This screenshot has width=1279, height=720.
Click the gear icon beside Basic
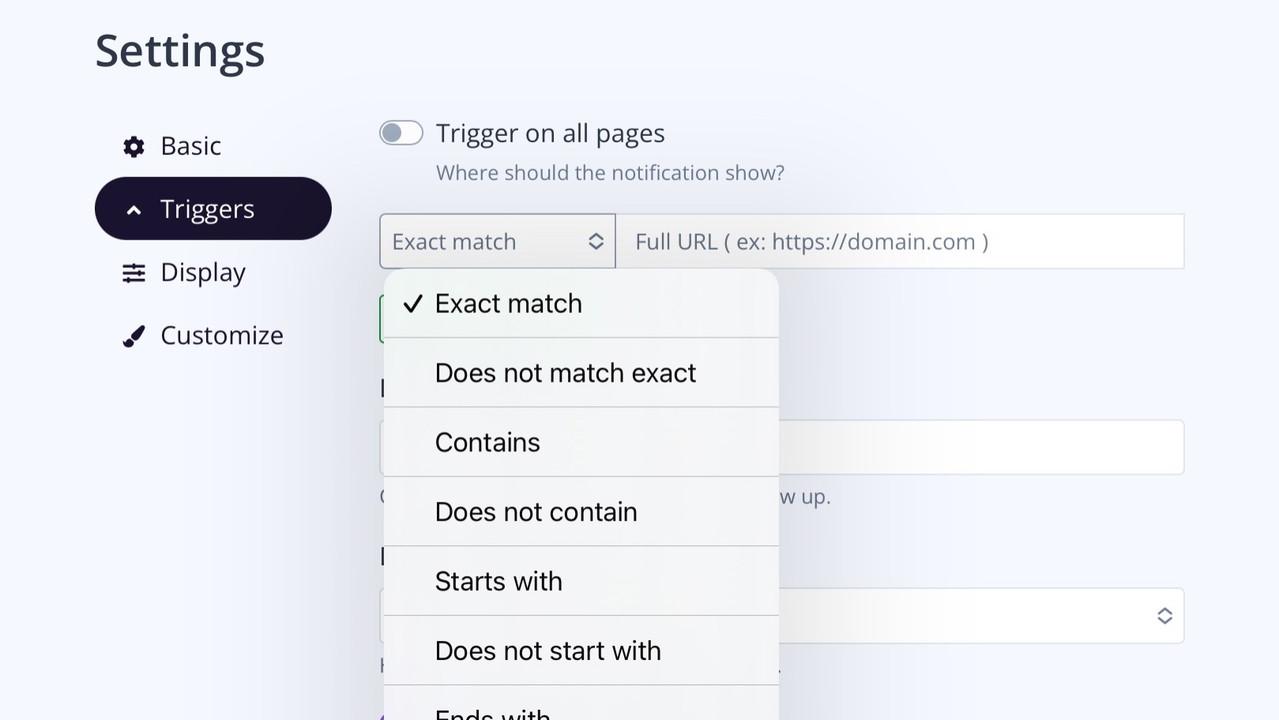pyautogui.click(x=134, y=147)
